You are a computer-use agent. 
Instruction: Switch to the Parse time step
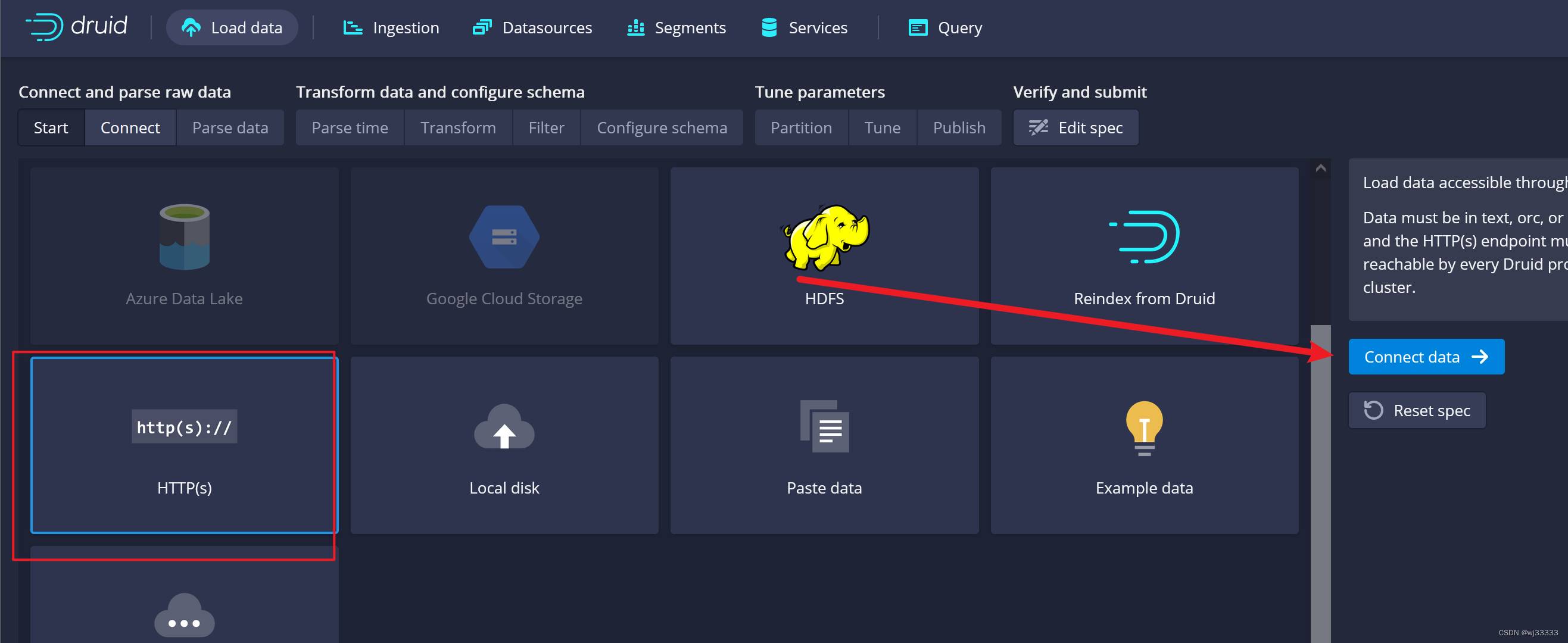click(350, 128)
